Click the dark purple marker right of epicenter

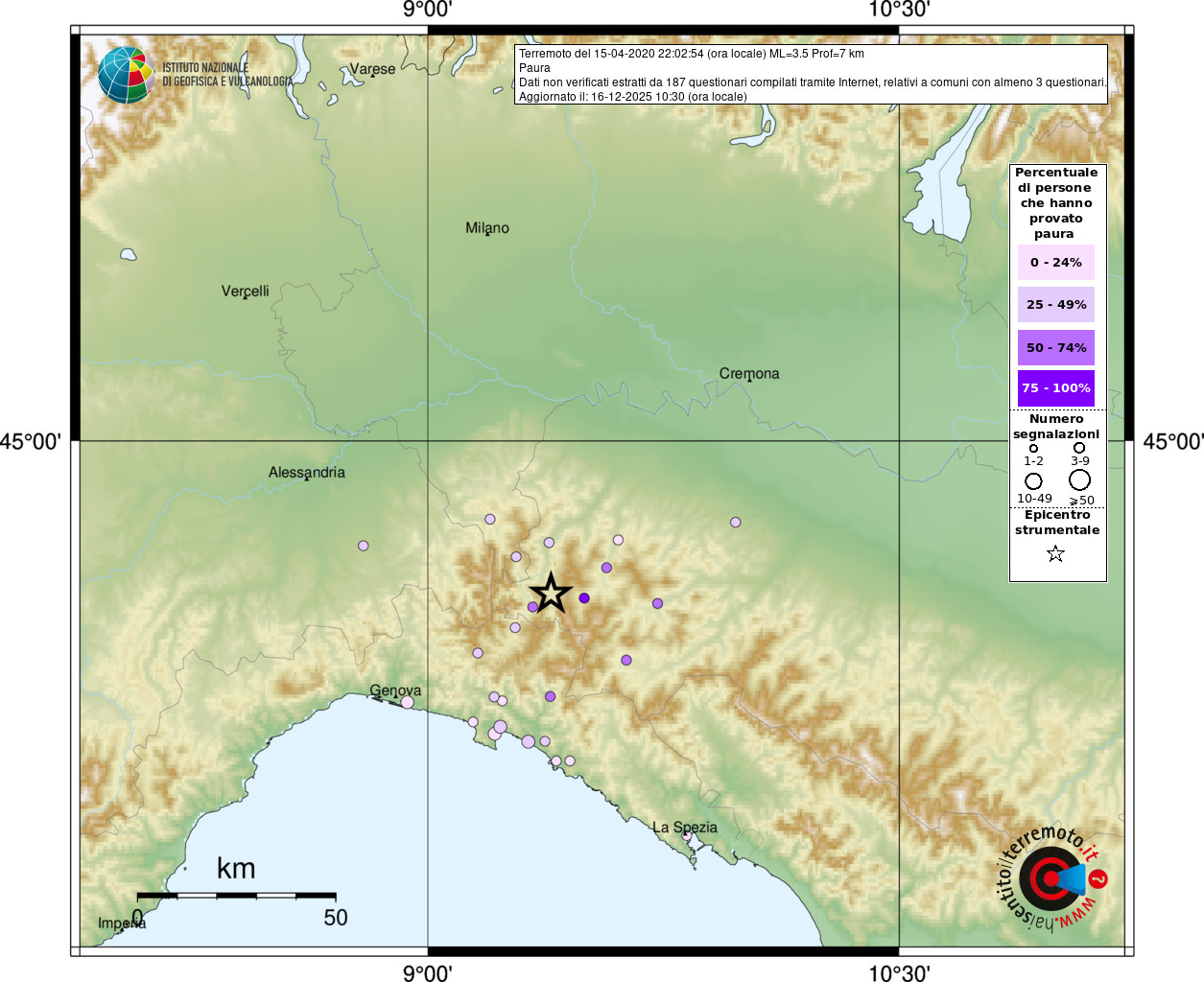(x=584, y=598)
